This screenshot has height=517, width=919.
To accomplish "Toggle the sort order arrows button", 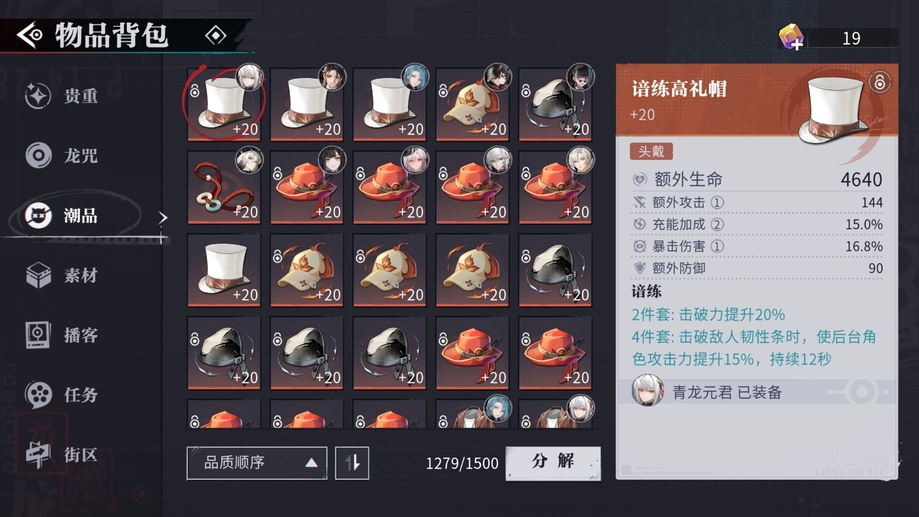I will pos(352,463).
